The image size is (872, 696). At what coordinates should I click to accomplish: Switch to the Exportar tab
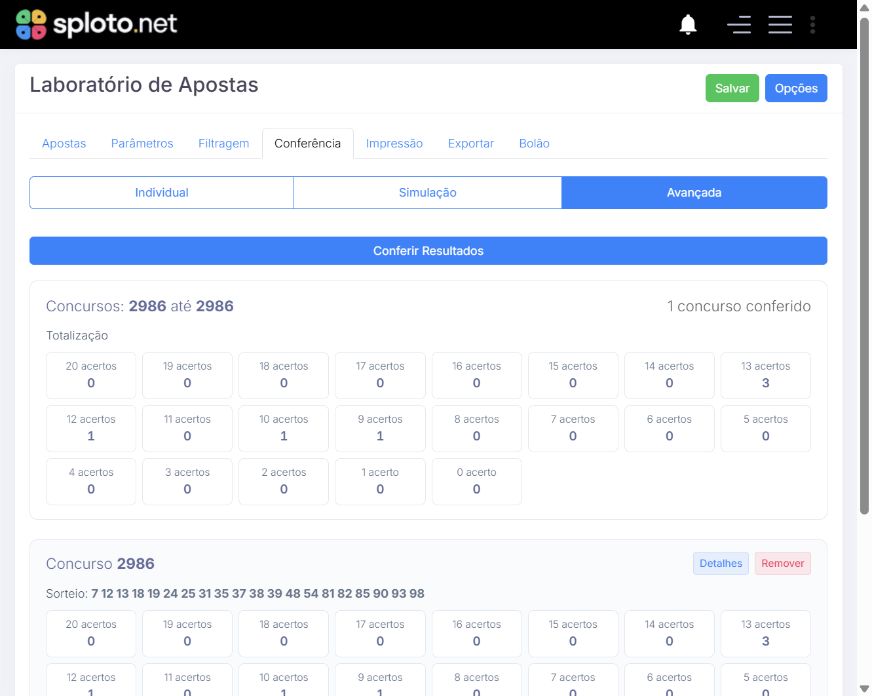[x=470, y=143]
